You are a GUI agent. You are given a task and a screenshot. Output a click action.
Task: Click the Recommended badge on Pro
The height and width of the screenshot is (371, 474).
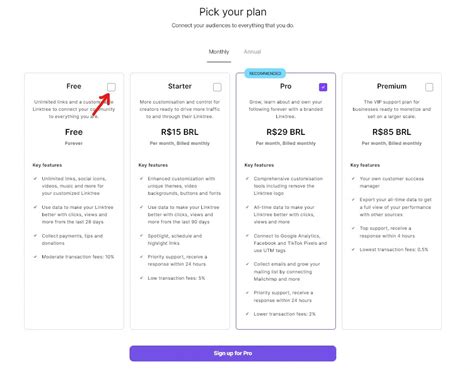pyautogui.click(x=265, y=73)
